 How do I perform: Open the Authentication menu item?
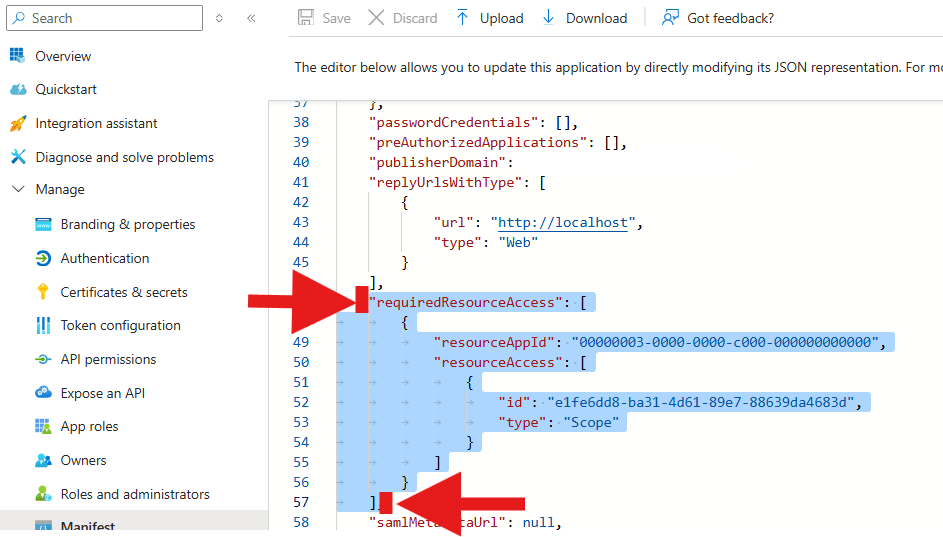click(104, 258)
